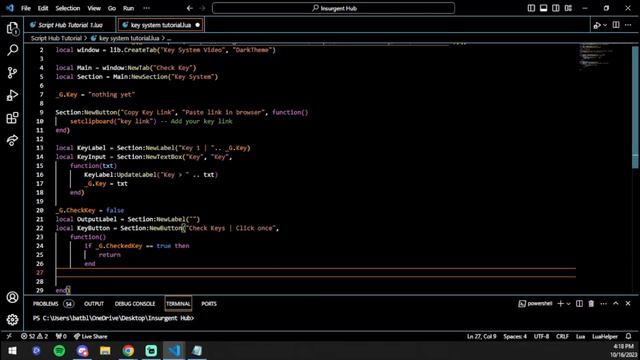Viewport: 640px width, 360px height.
Task: Open the Run menu
Action: pos(129,8)
